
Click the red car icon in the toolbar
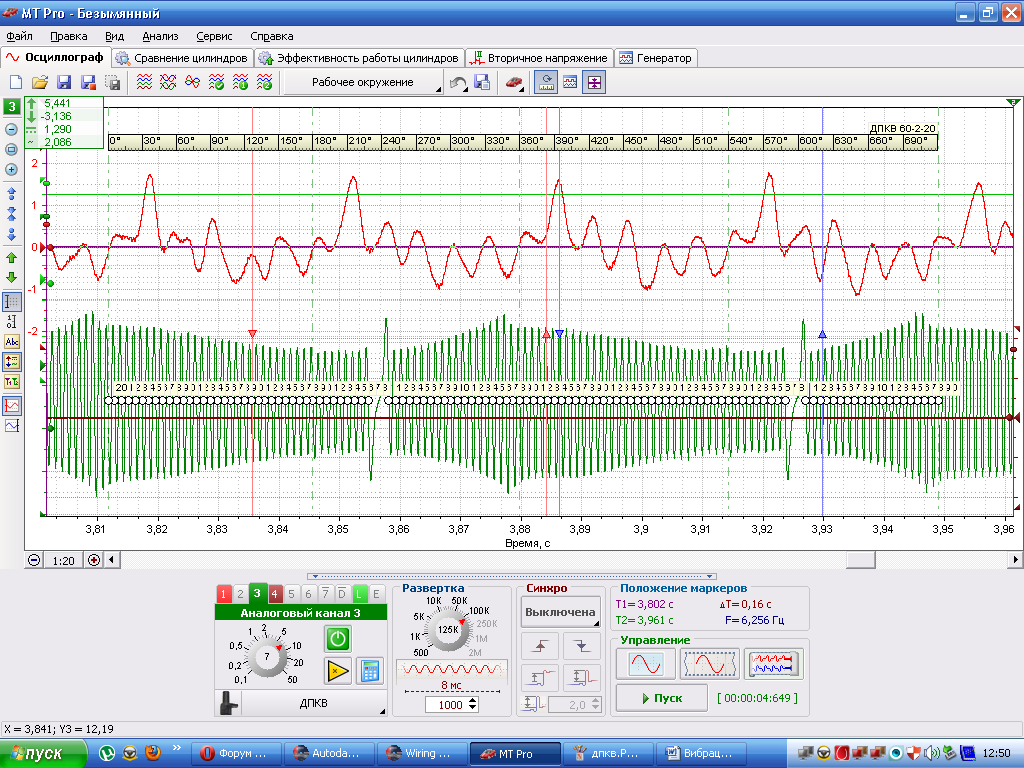click(515, 82)
